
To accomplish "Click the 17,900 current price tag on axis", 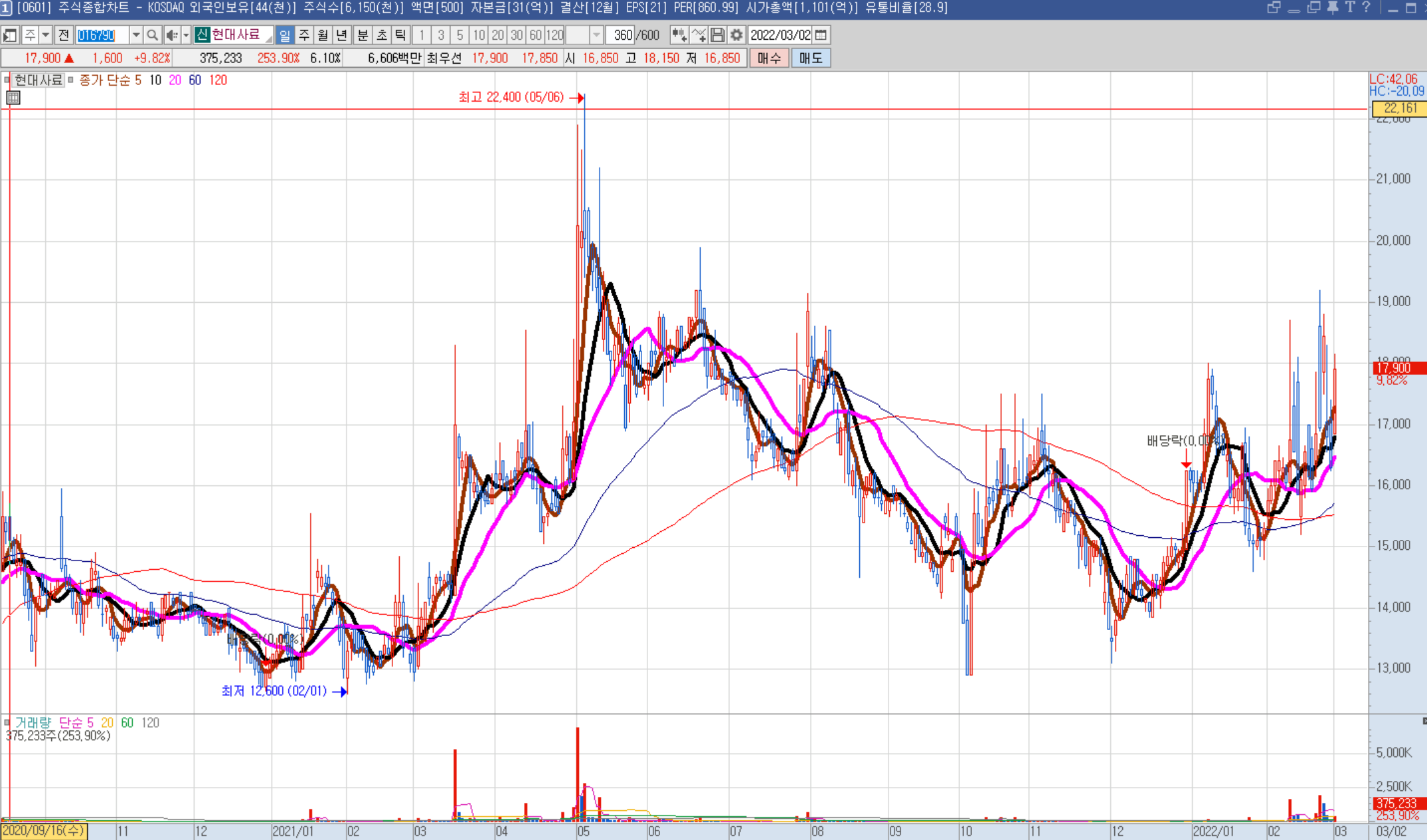I will click(x=1400, y=368).
